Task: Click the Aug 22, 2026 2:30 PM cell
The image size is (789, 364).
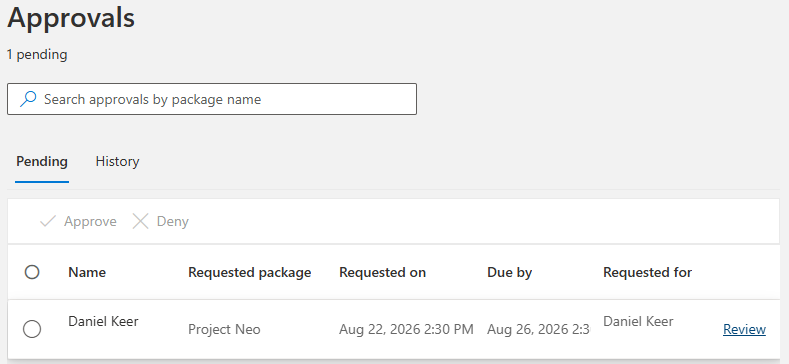Action: point(406,329)
